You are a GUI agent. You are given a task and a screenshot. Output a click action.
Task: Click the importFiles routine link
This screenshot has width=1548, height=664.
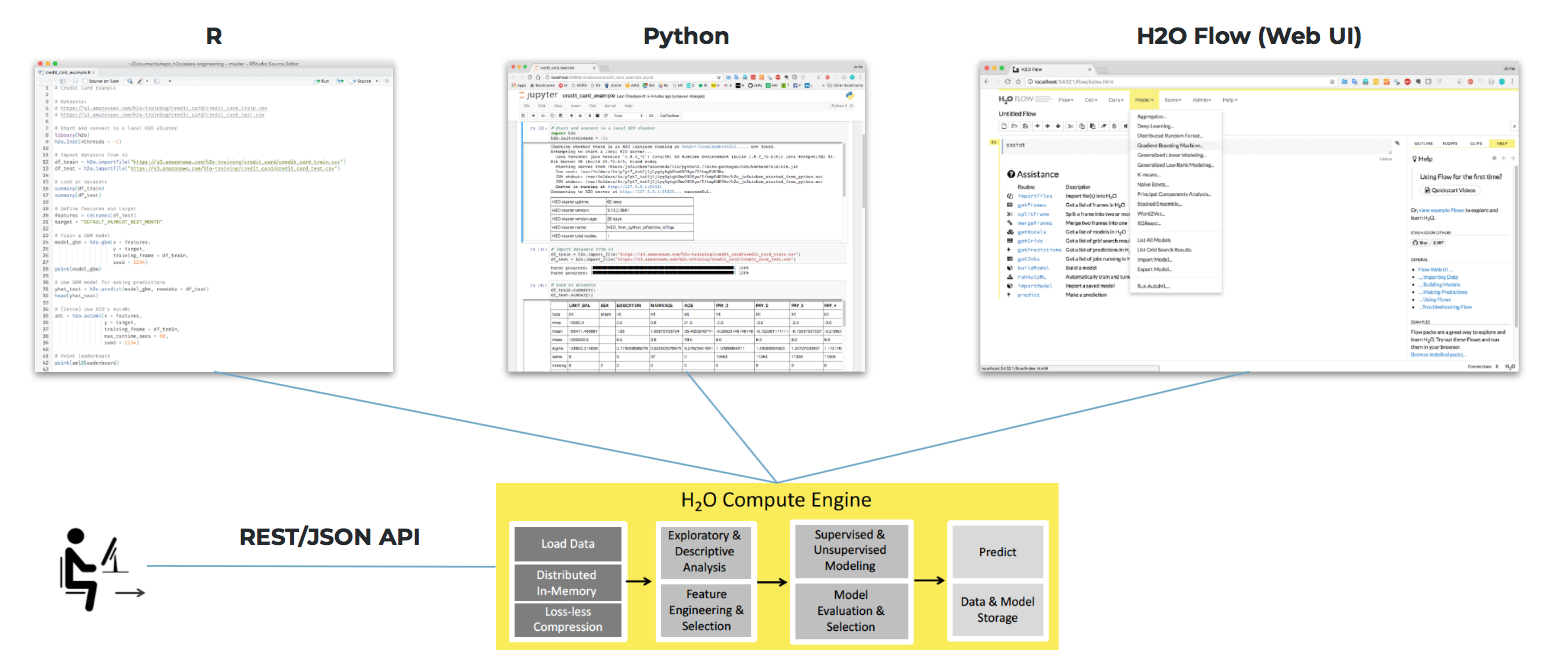1035,196
